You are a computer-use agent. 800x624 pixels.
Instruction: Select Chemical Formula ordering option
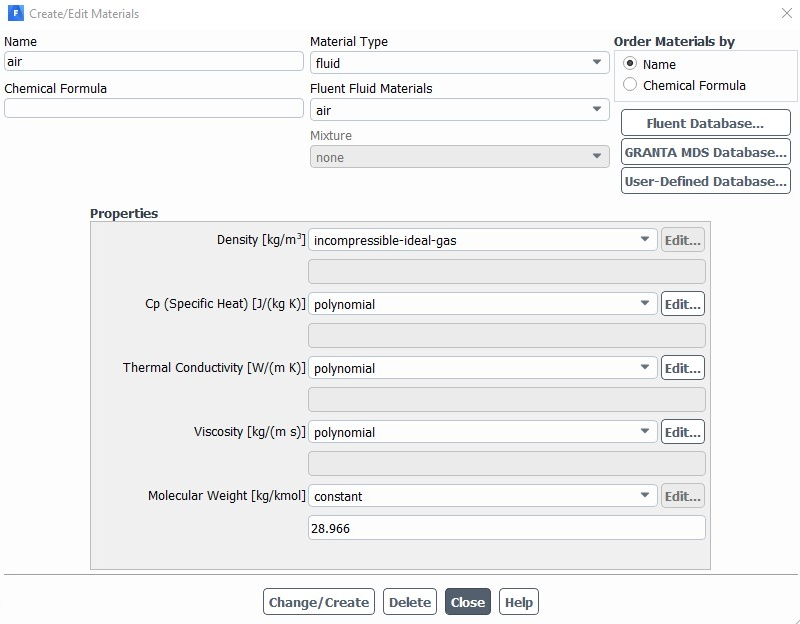(x=630, y=85)
